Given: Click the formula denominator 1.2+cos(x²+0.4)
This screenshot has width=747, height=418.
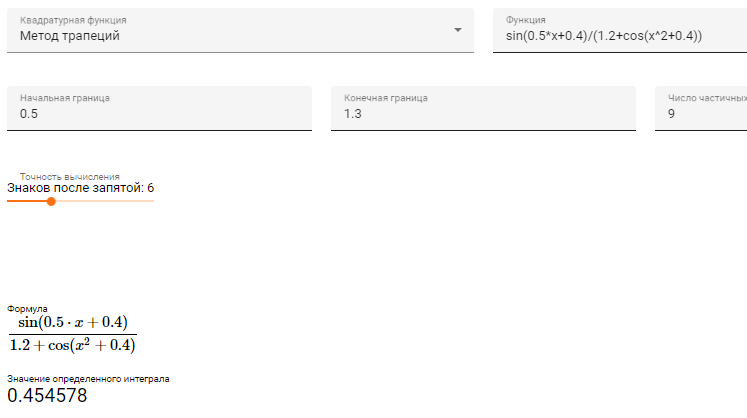Looking at the screenshot, I should click(x=72, y=345).
